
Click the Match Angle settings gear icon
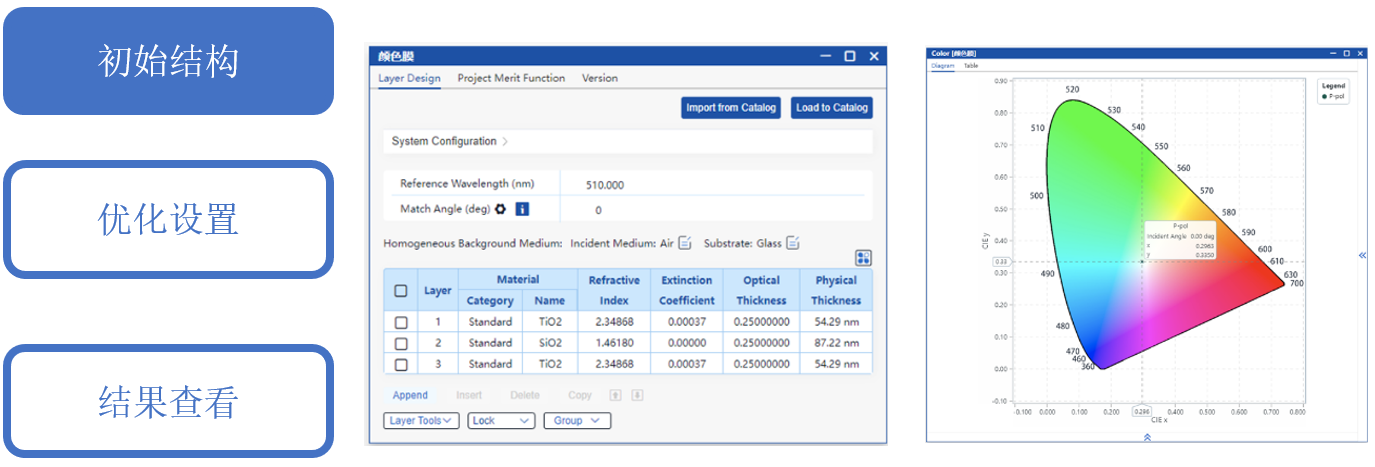coord(501,210)
